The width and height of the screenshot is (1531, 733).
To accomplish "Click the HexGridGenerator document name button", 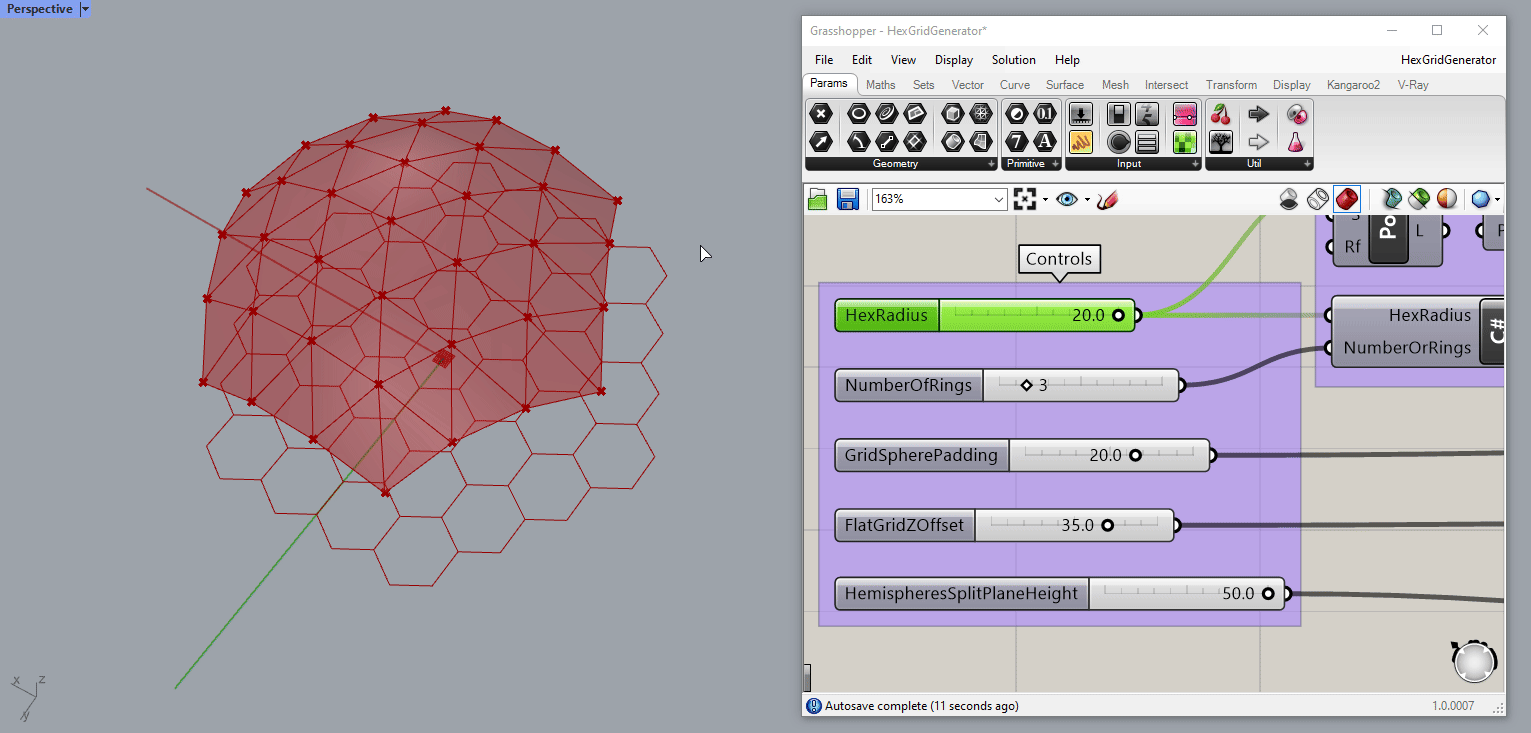I will point(1448,60).
